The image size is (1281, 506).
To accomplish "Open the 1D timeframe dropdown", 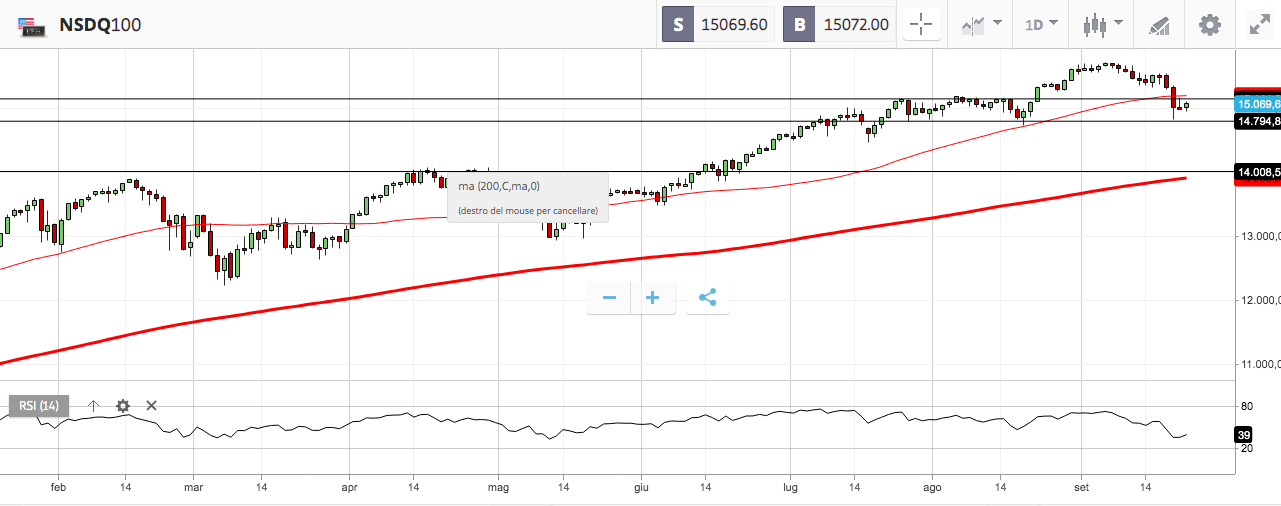I will [1041, 24].
